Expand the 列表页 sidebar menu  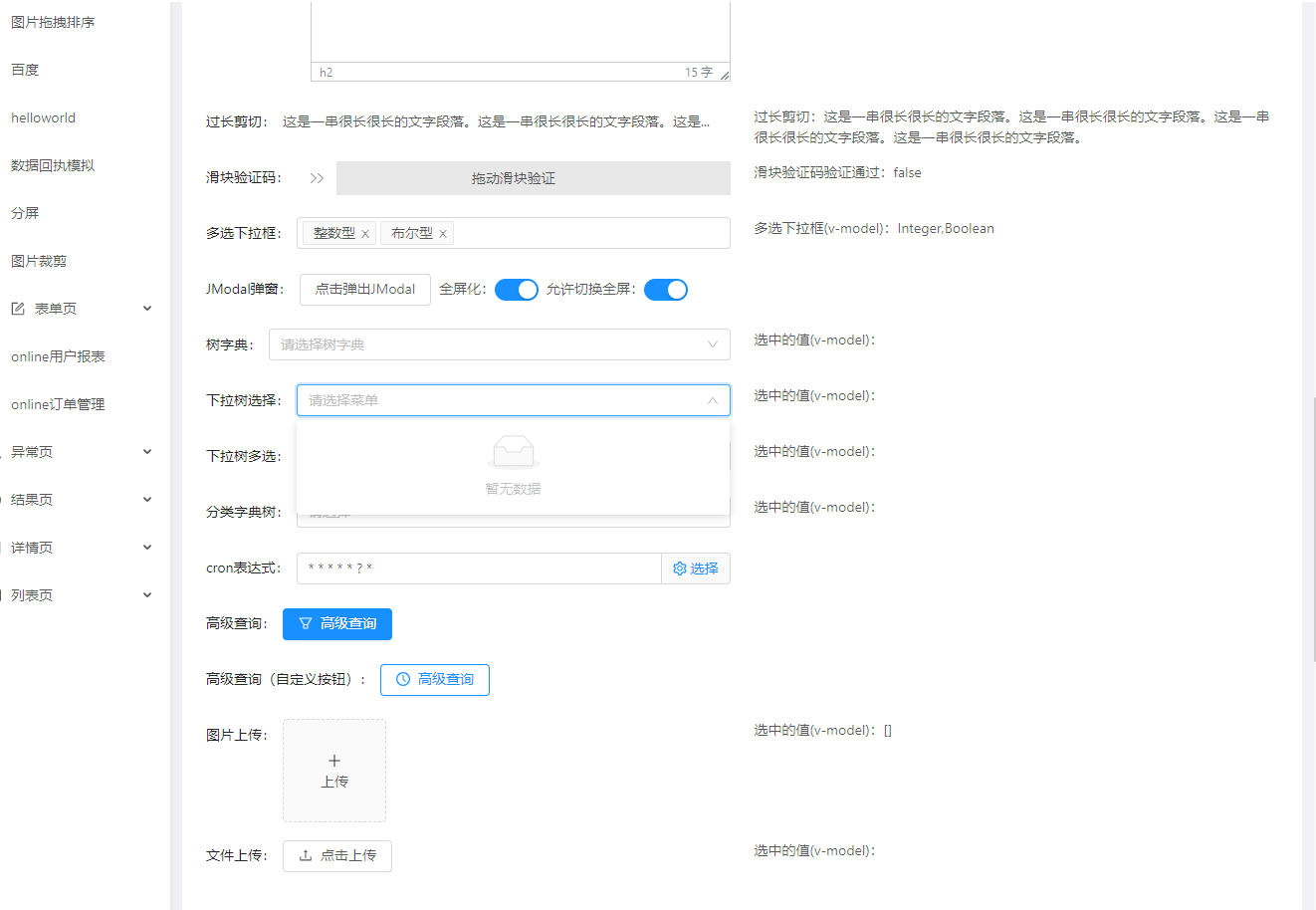click(147, 595)
